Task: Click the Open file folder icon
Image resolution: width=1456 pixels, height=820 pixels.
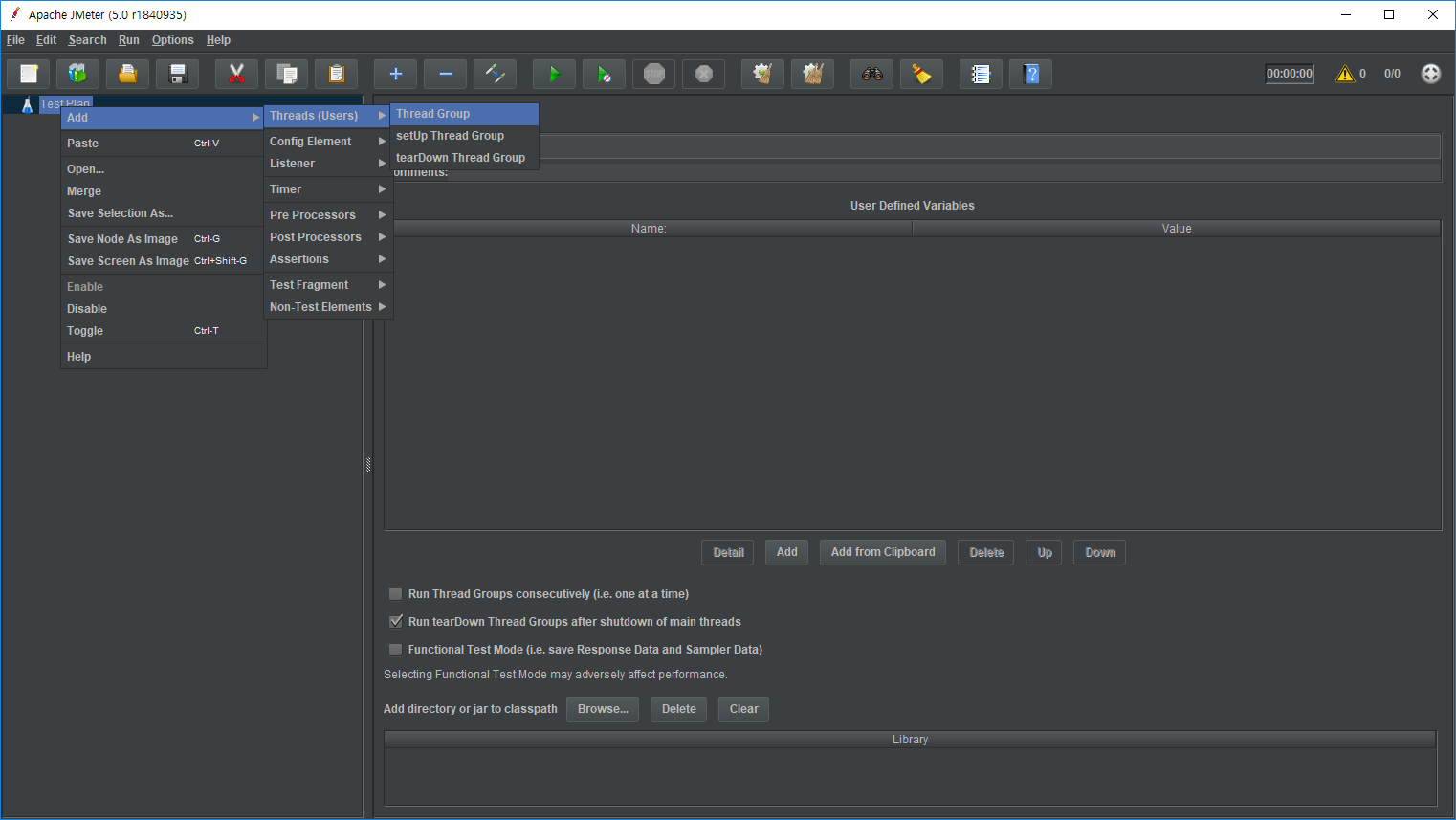Action: pos(128,74)
